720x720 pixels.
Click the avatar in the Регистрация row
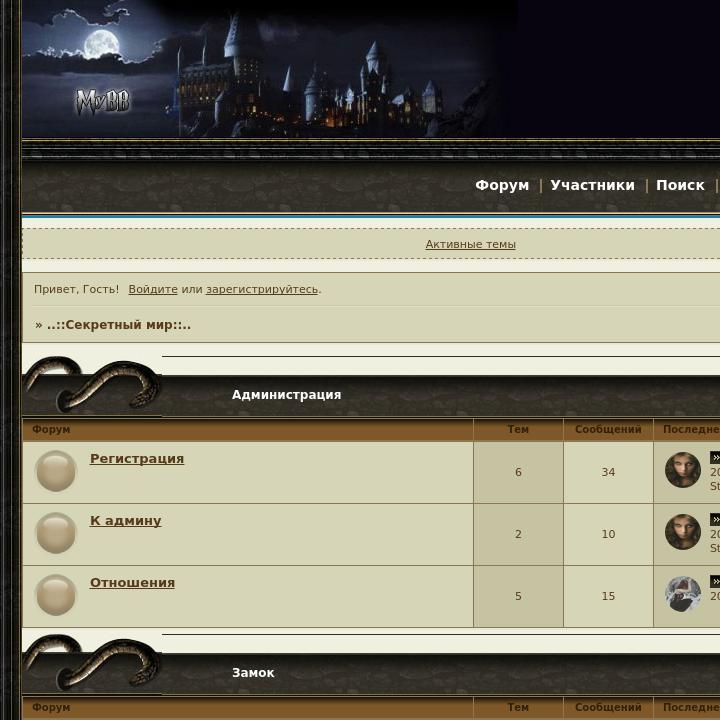[683, 470]
